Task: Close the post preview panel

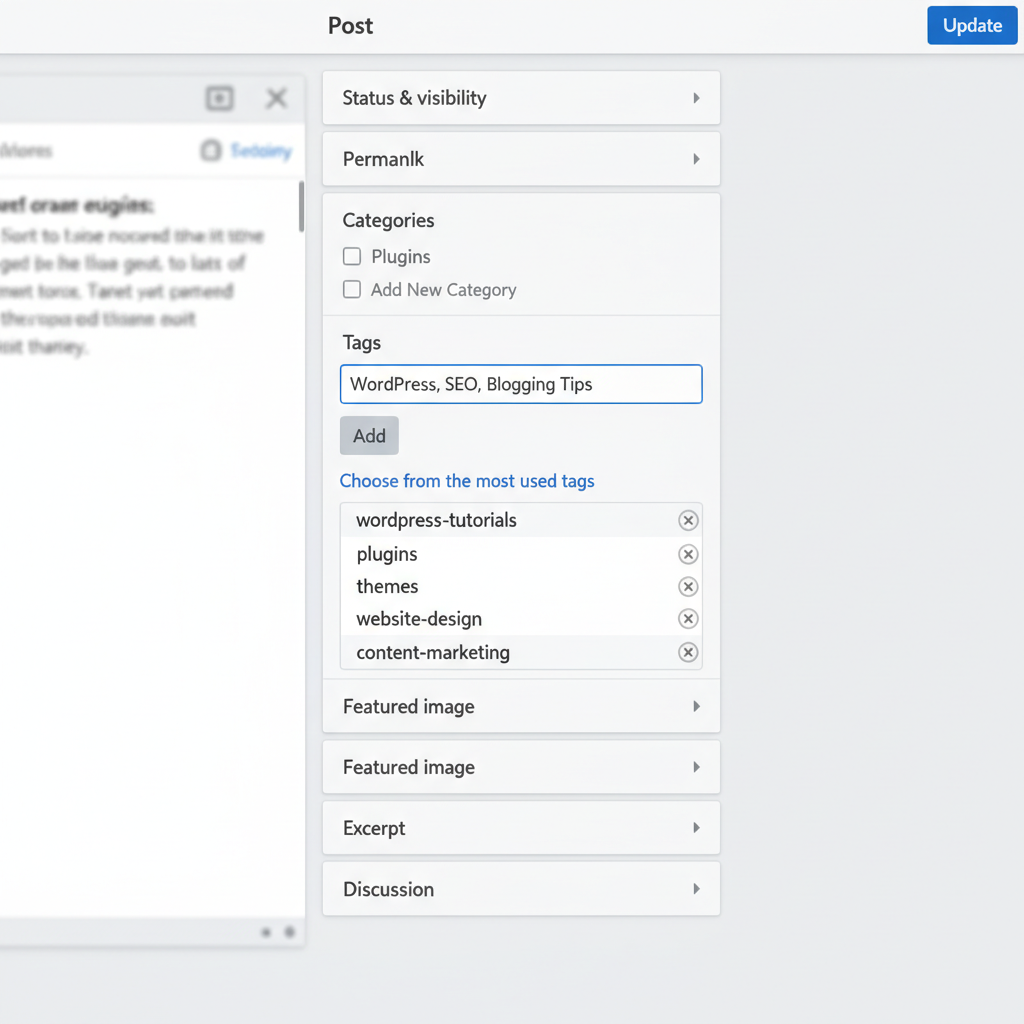Action: click(x=276, y=98)
